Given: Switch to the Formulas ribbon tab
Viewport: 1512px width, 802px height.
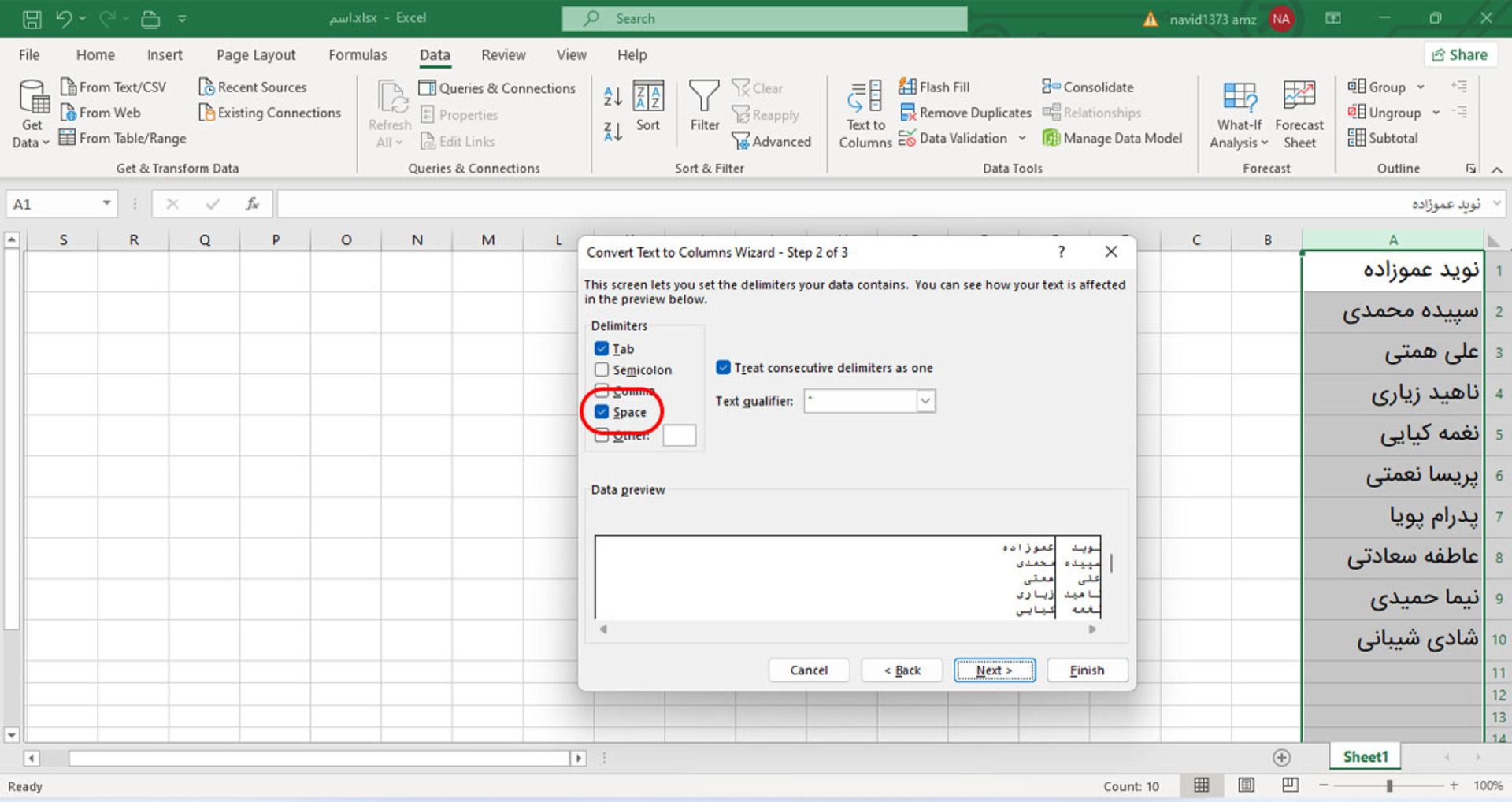Looking at the screenshot, I should (x=358, y=54).
